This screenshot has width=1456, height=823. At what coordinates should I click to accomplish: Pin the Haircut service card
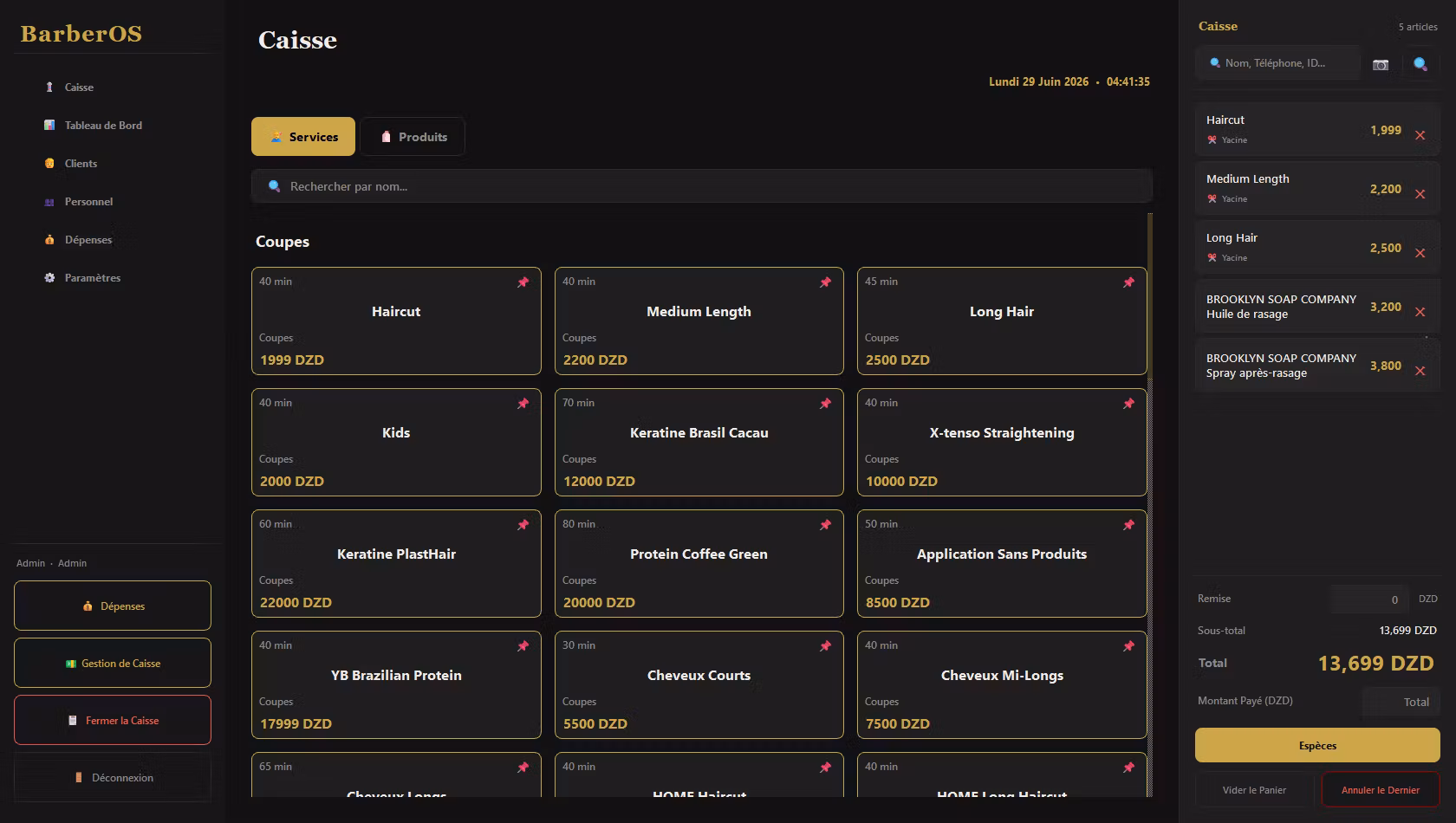click(x=523, y=282)
